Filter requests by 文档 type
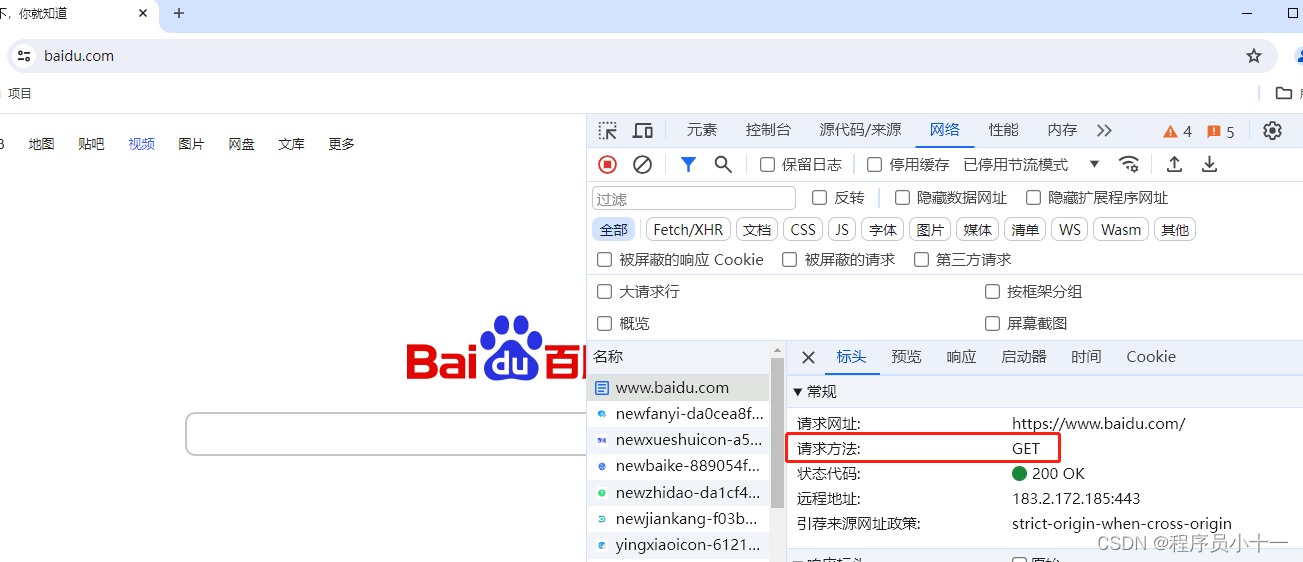 point(757,230)
